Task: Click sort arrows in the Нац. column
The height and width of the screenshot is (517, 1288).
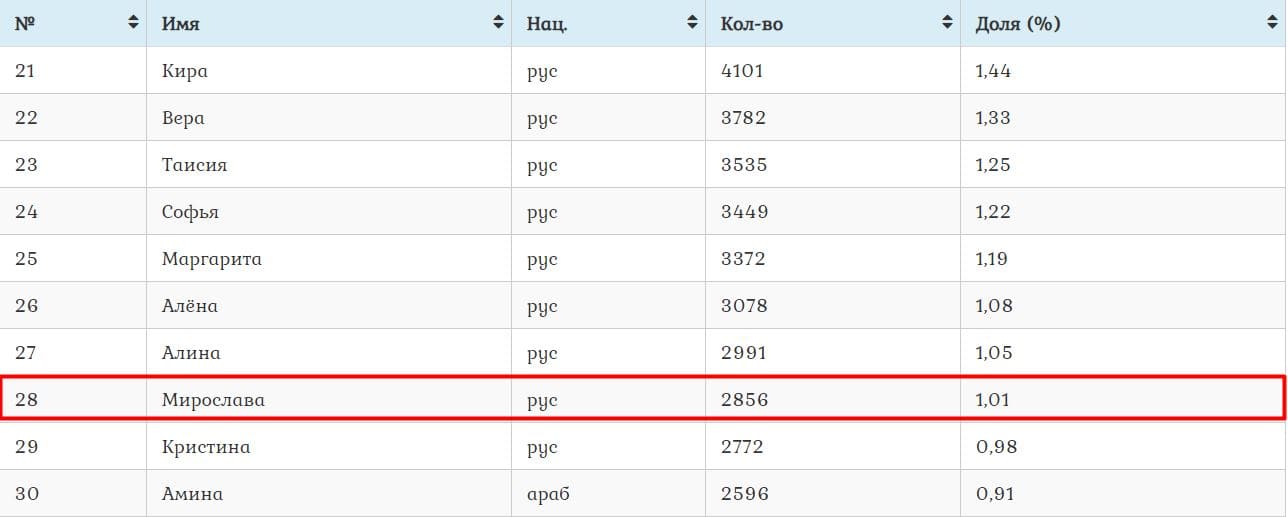Action: 692,23
